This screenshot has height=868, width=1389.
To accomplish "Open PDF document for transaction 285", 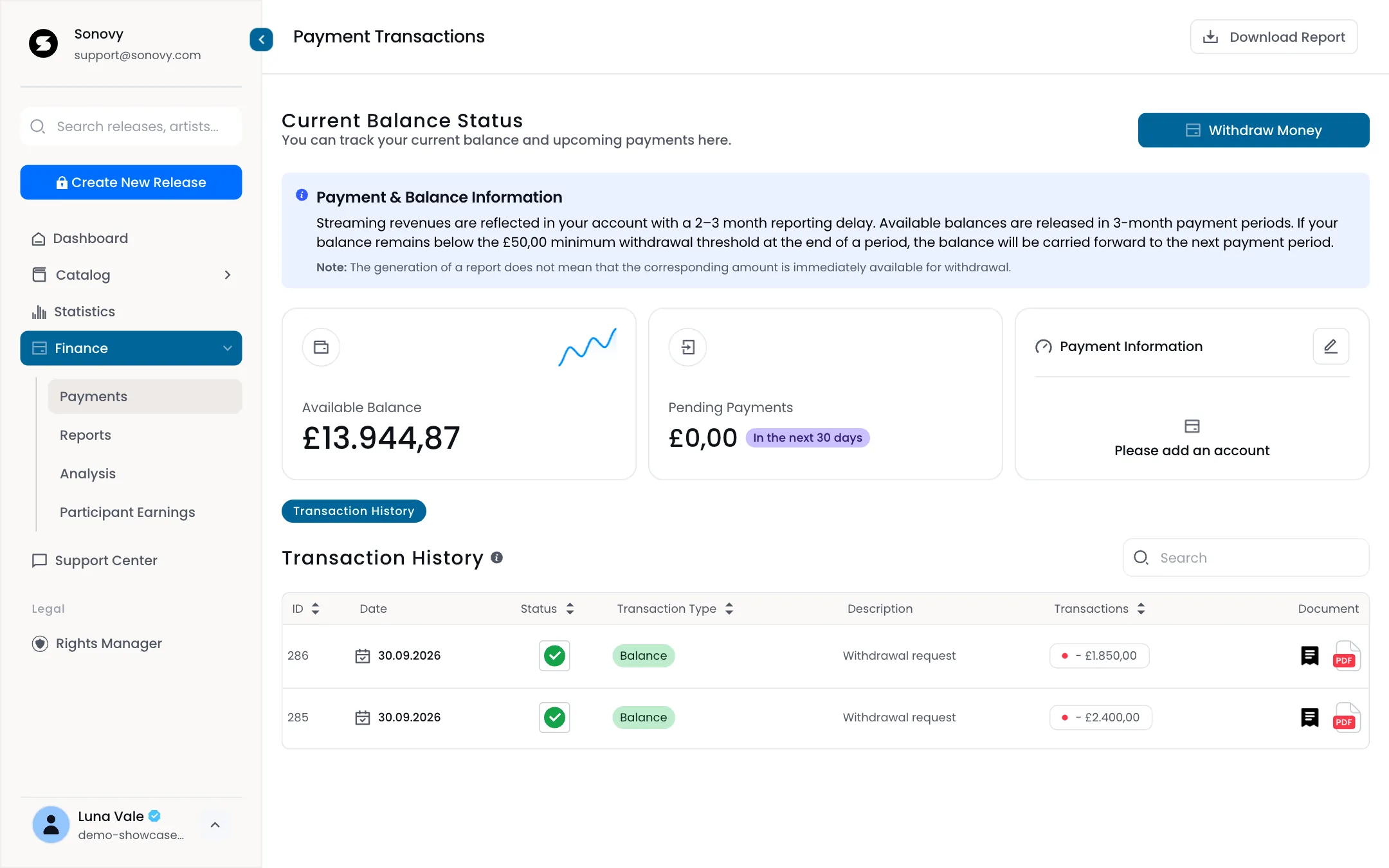I will (1346, 718).
